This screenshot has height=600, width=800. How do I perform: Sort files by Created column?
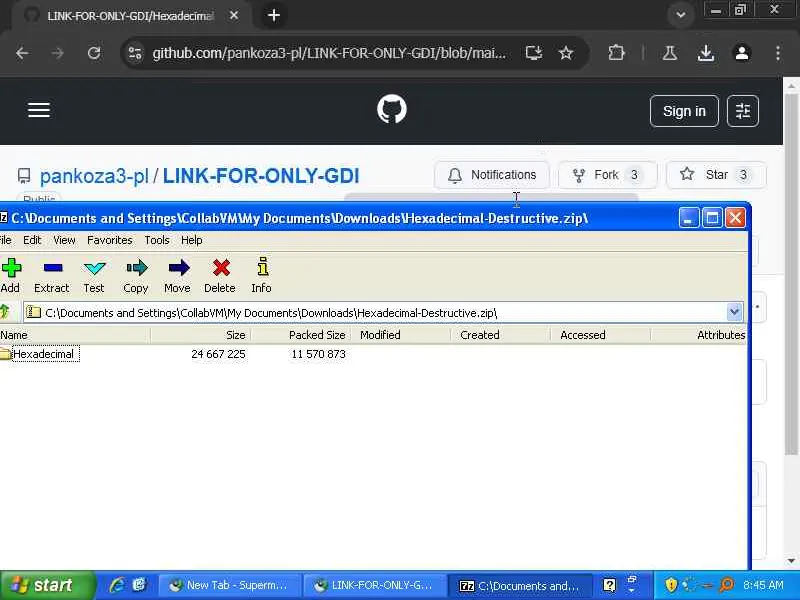501,335
